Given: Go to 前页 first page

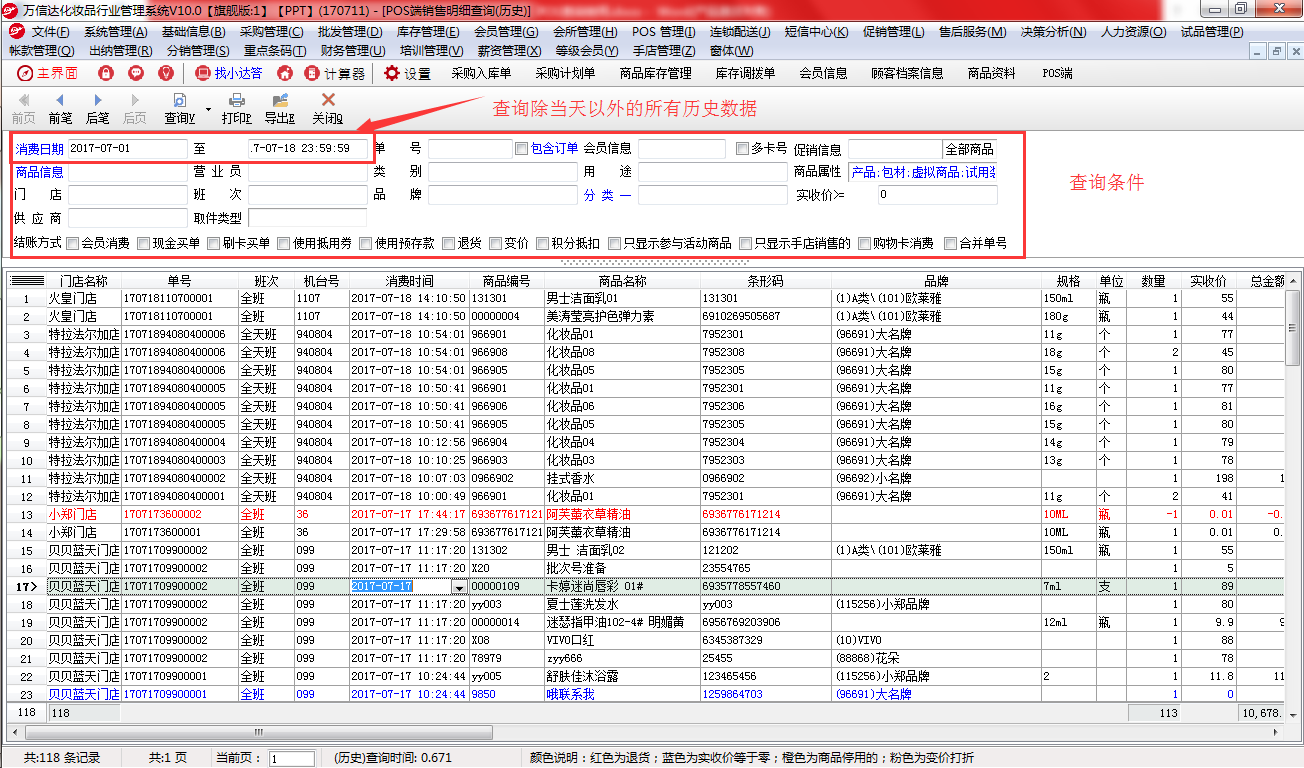Looking at the screenshot, I should click(24, 108).
